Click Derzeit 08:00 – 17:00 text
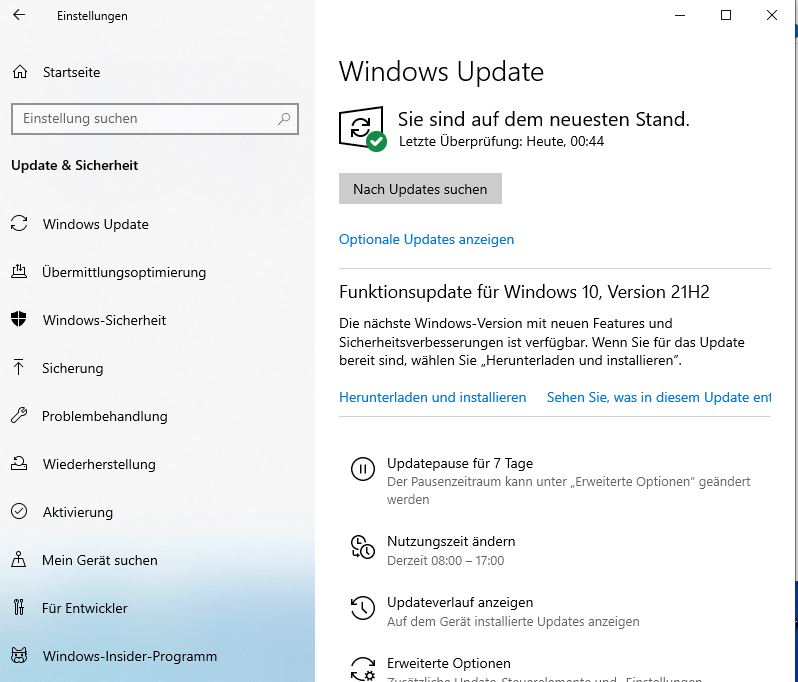This screenshot has width=798, height=682. [446, 560]
